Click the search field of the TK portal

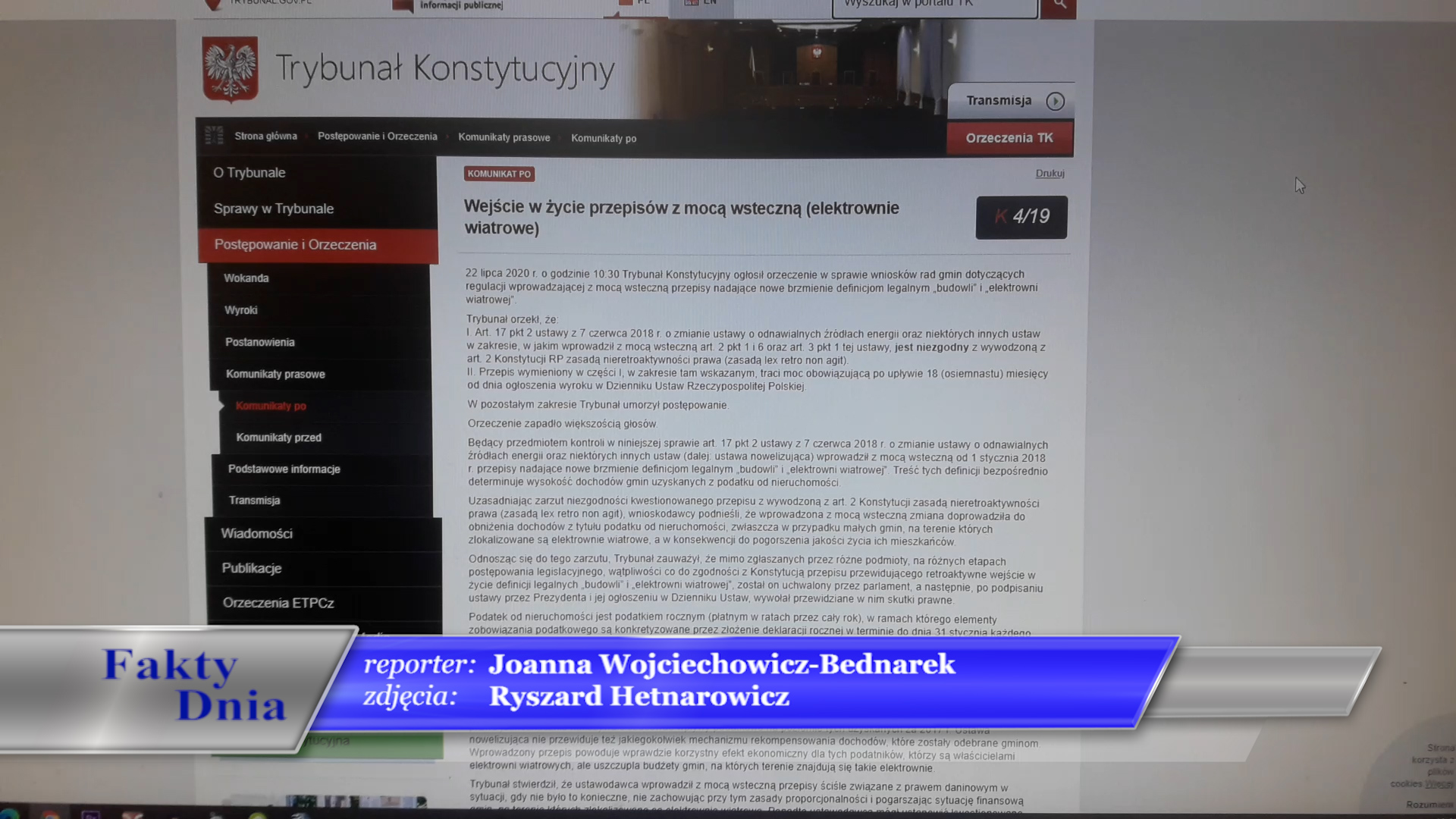point(934,6)
